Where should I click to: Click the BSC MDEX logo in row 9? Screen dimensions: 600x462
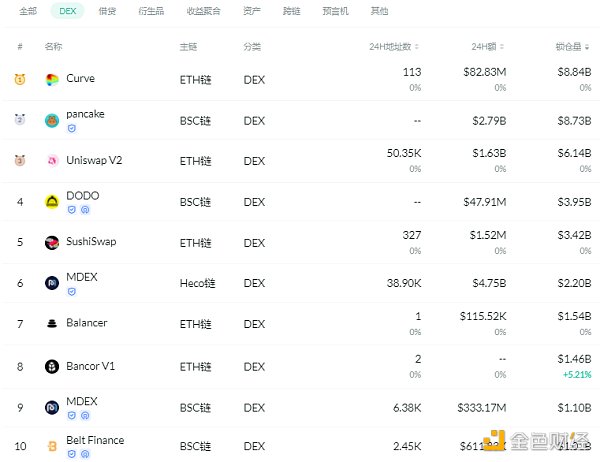tap(52, 408)
